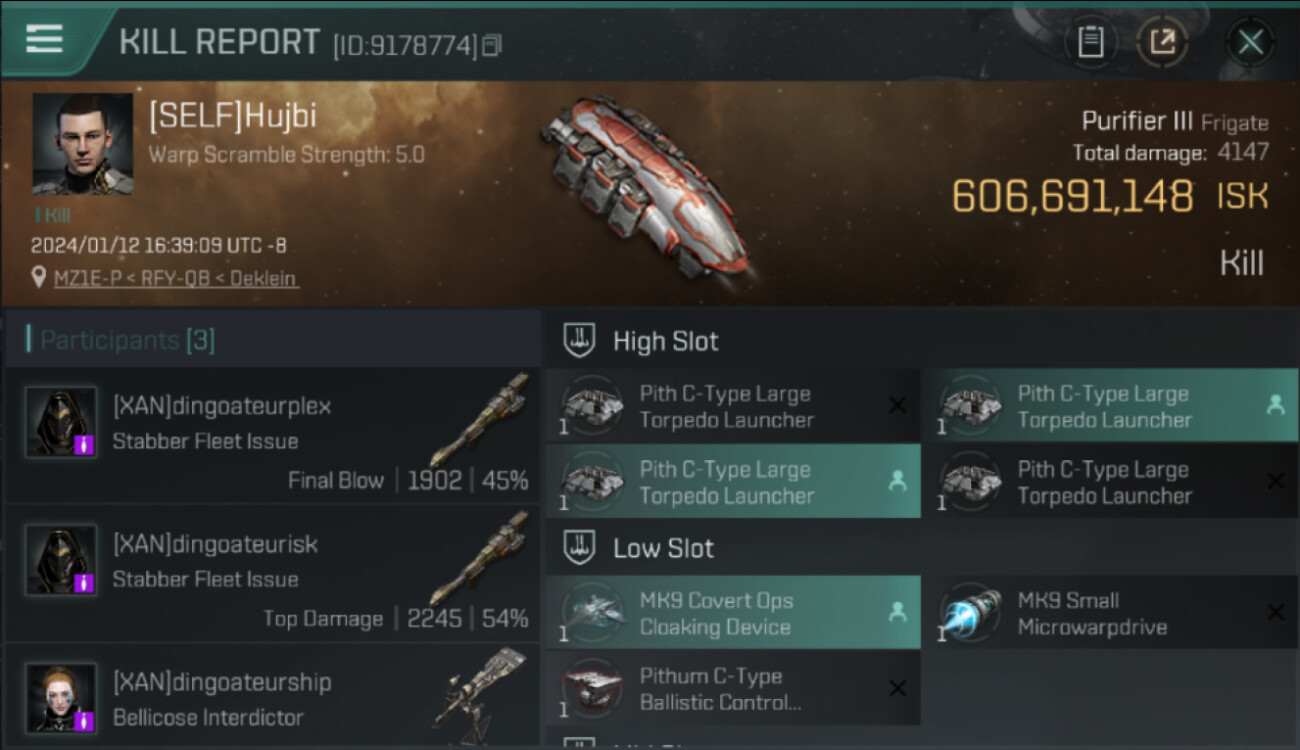Select MK9 Small Microwarpdrive module

(1110, 613)
